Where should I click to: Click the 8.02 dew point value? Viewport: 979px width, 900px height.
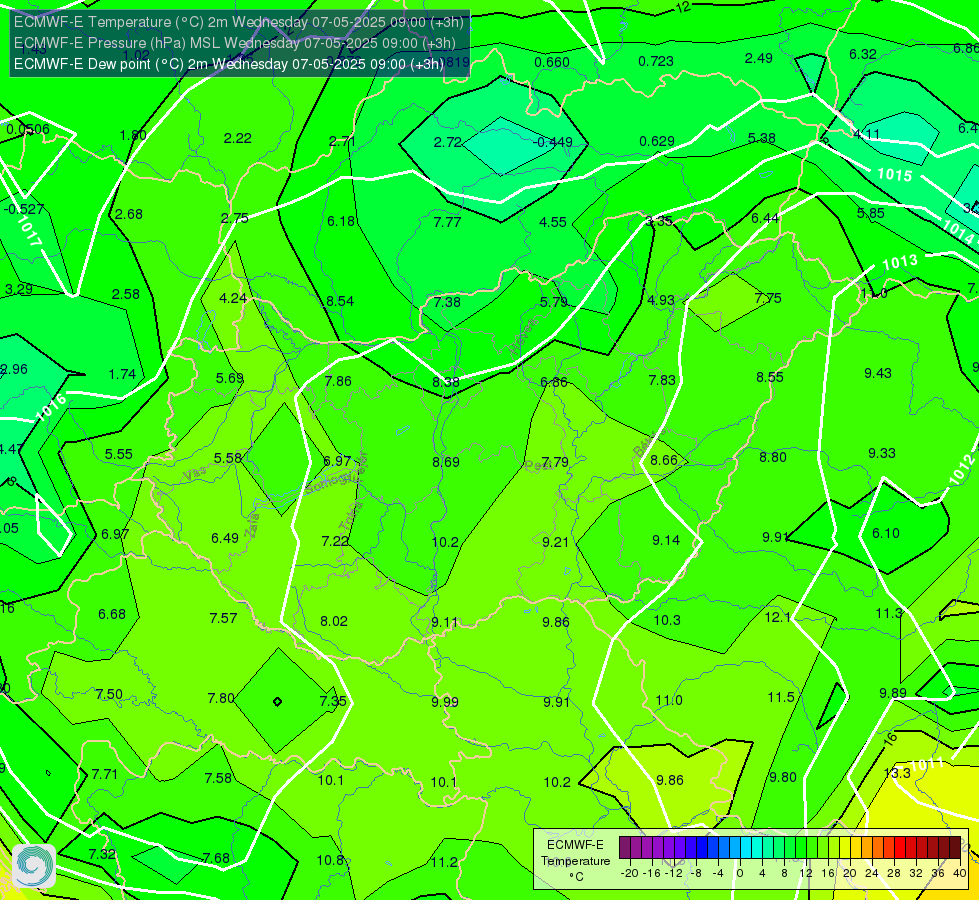click(x=333, y=621)
